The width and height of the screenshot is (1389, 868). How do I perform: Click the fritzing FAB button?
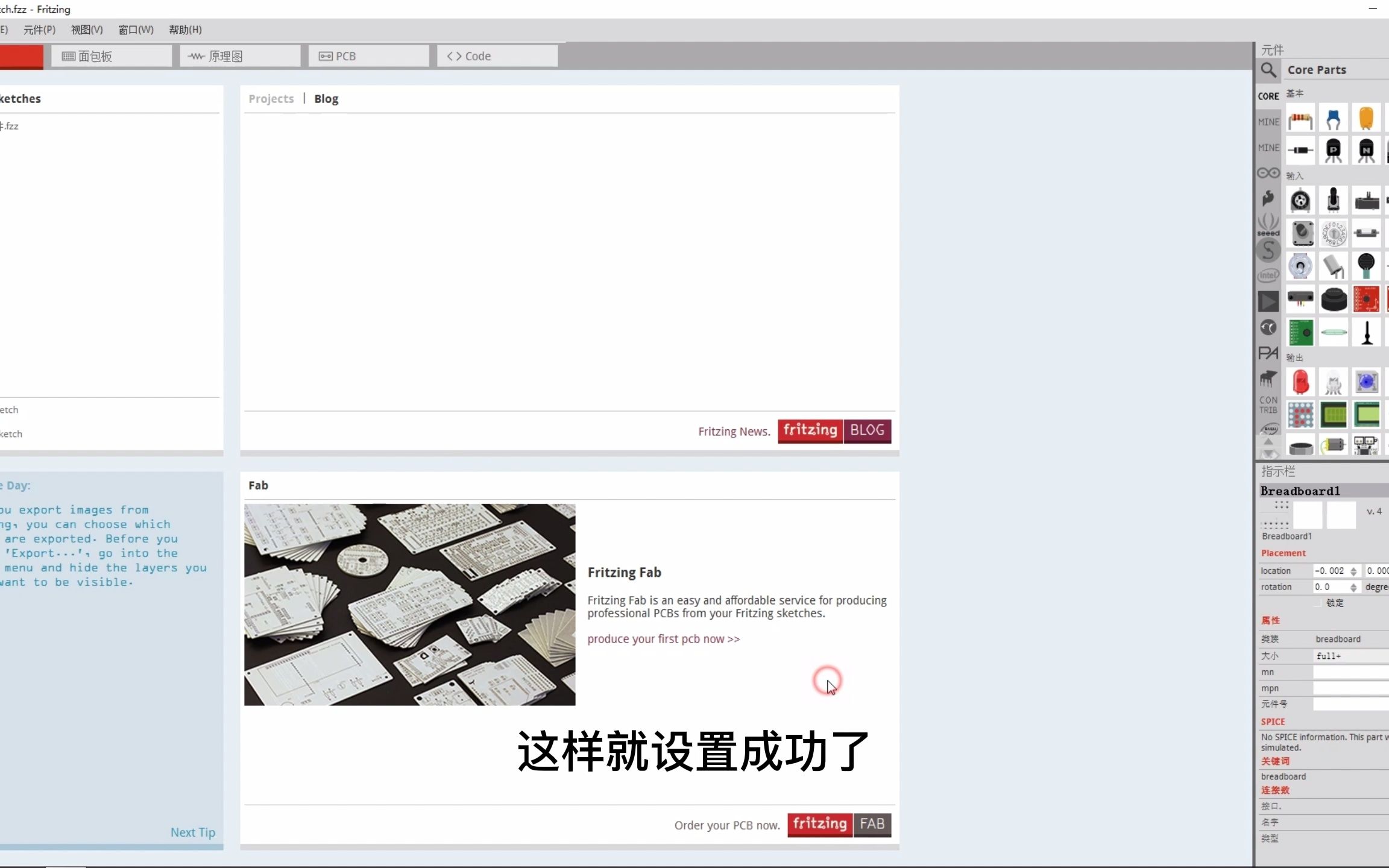tap(839, 824)
